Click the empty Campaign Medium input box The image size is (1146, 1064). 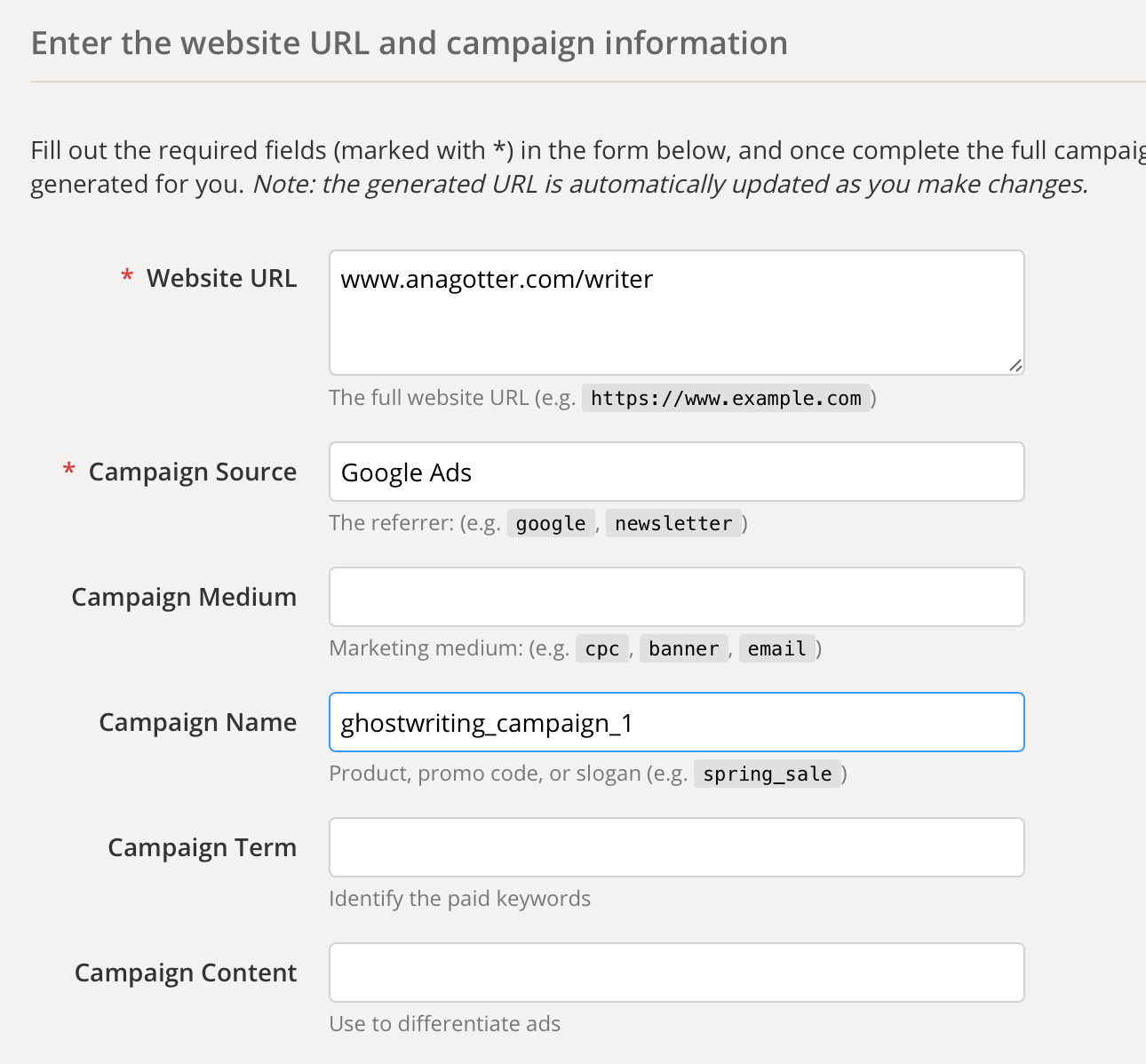(x=676, y=597)
